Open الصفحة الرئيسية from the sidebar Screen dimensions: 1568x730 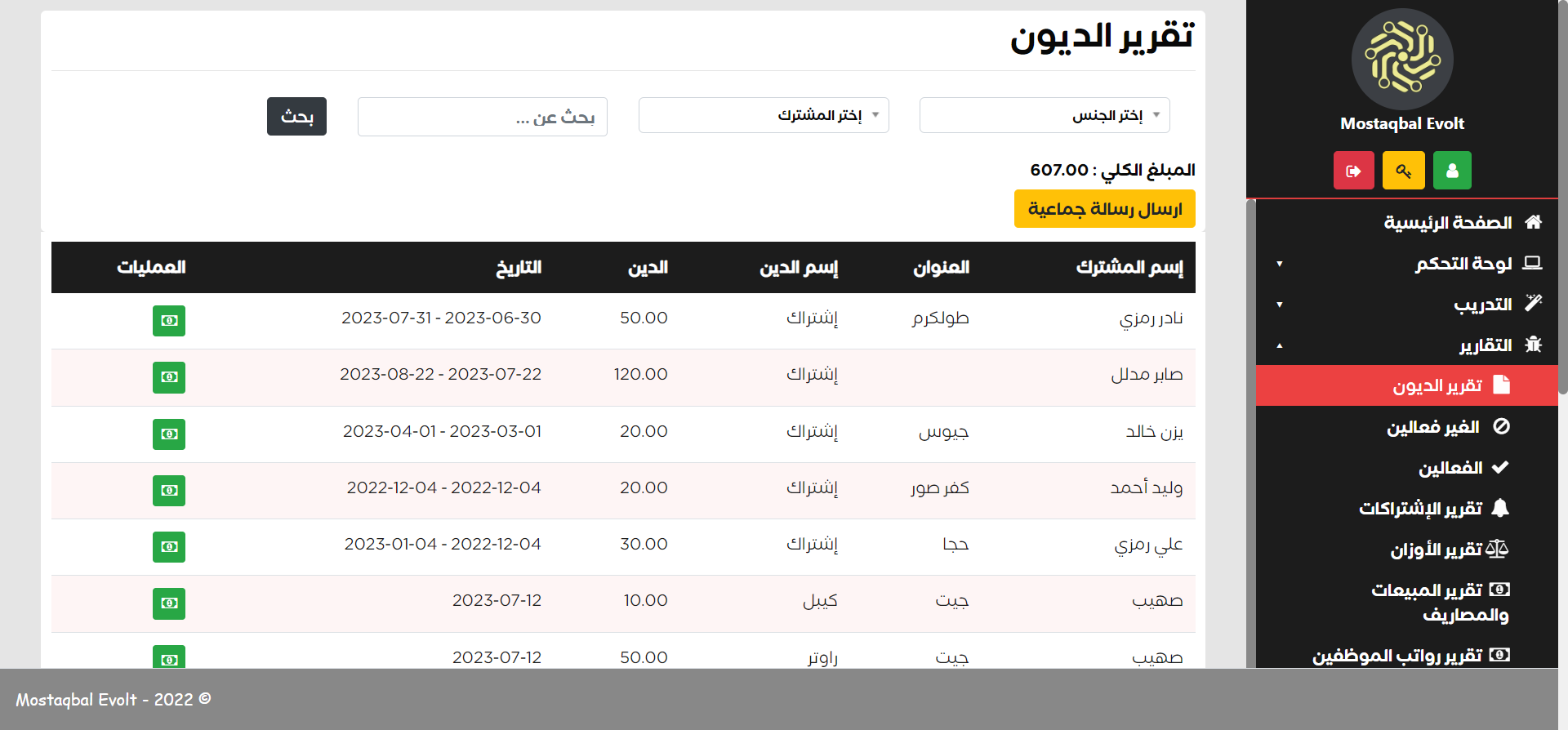pyautogui.click(x=1447, y=223)
